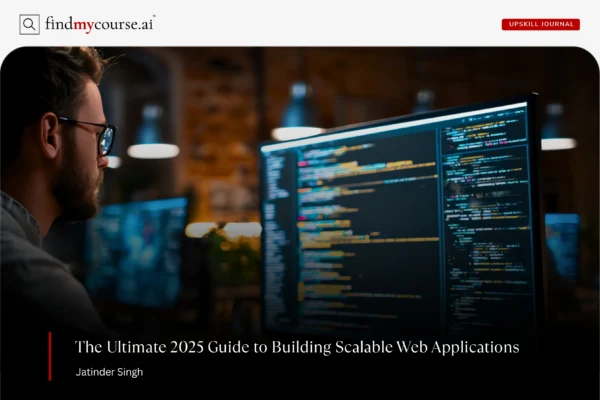Viewport: 600px width, 400px height.
Task: Click the trademark symbol beside the logo
Action: pos(155,17)
